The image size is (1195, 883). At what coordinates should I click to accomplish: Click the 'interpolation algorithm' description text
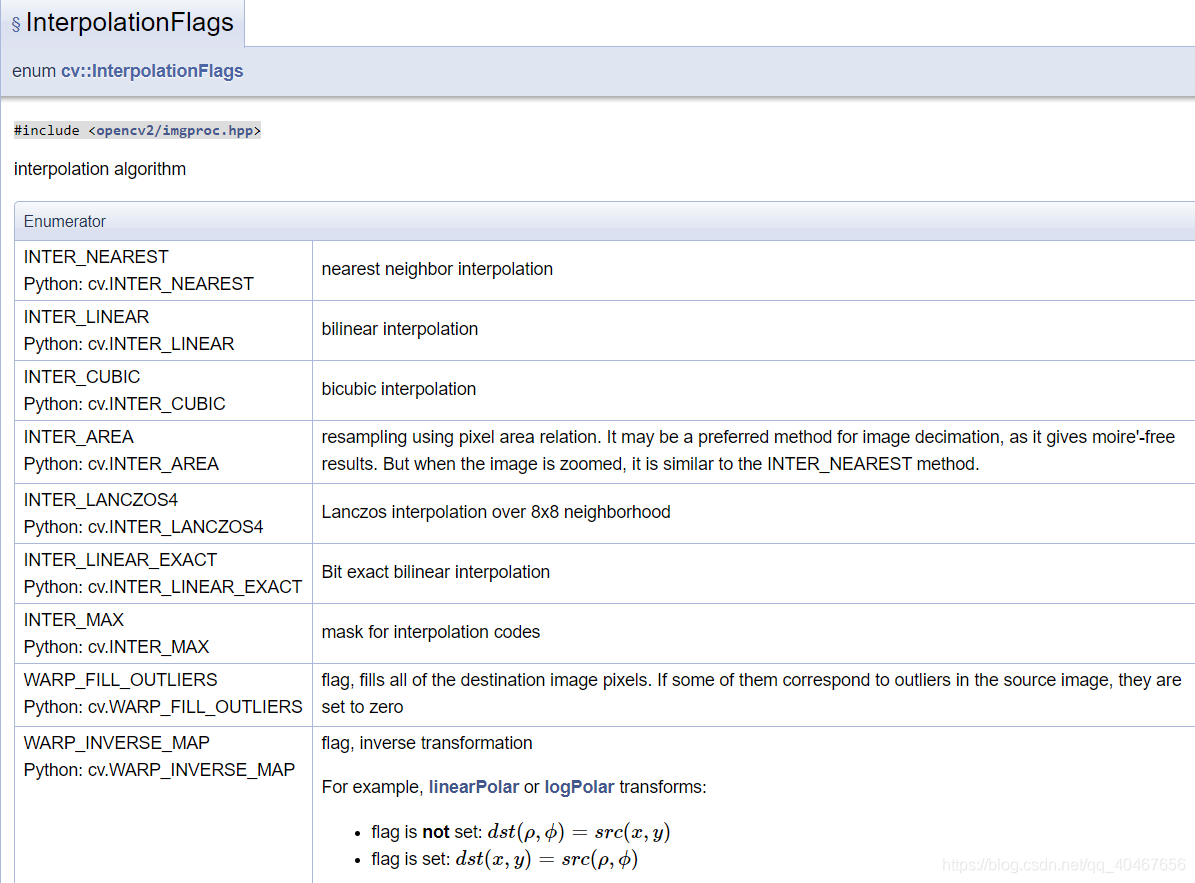[100, 169]
